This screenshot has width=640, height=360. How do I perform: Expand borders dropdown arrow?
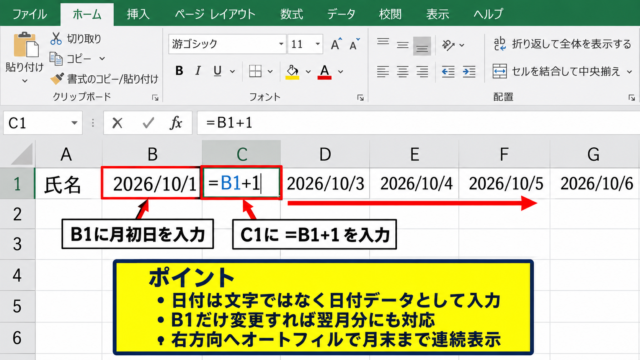(270, 71)
